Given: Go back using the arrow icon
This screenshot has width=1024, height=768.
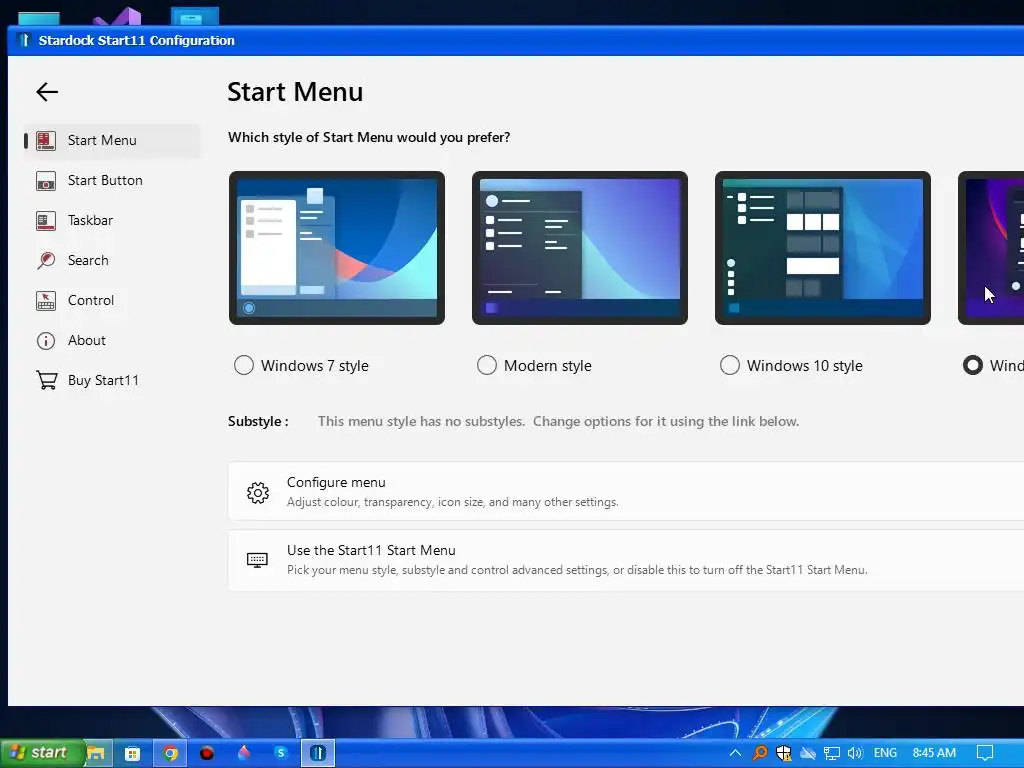Looking at the screenshot, I should 47,91.
